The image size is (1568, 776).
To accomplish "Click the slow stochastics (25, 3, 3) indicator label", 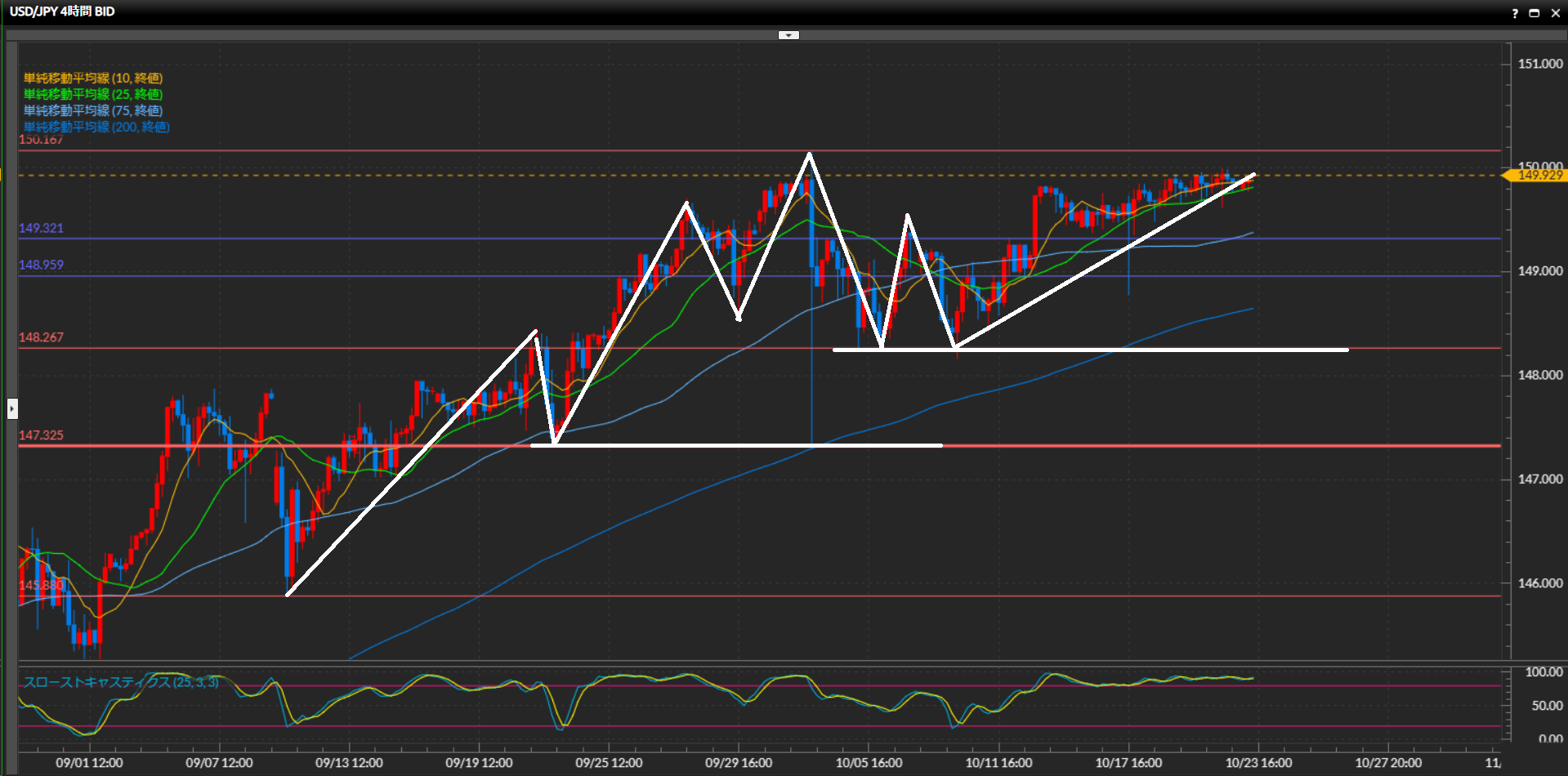I will point(121,682).
